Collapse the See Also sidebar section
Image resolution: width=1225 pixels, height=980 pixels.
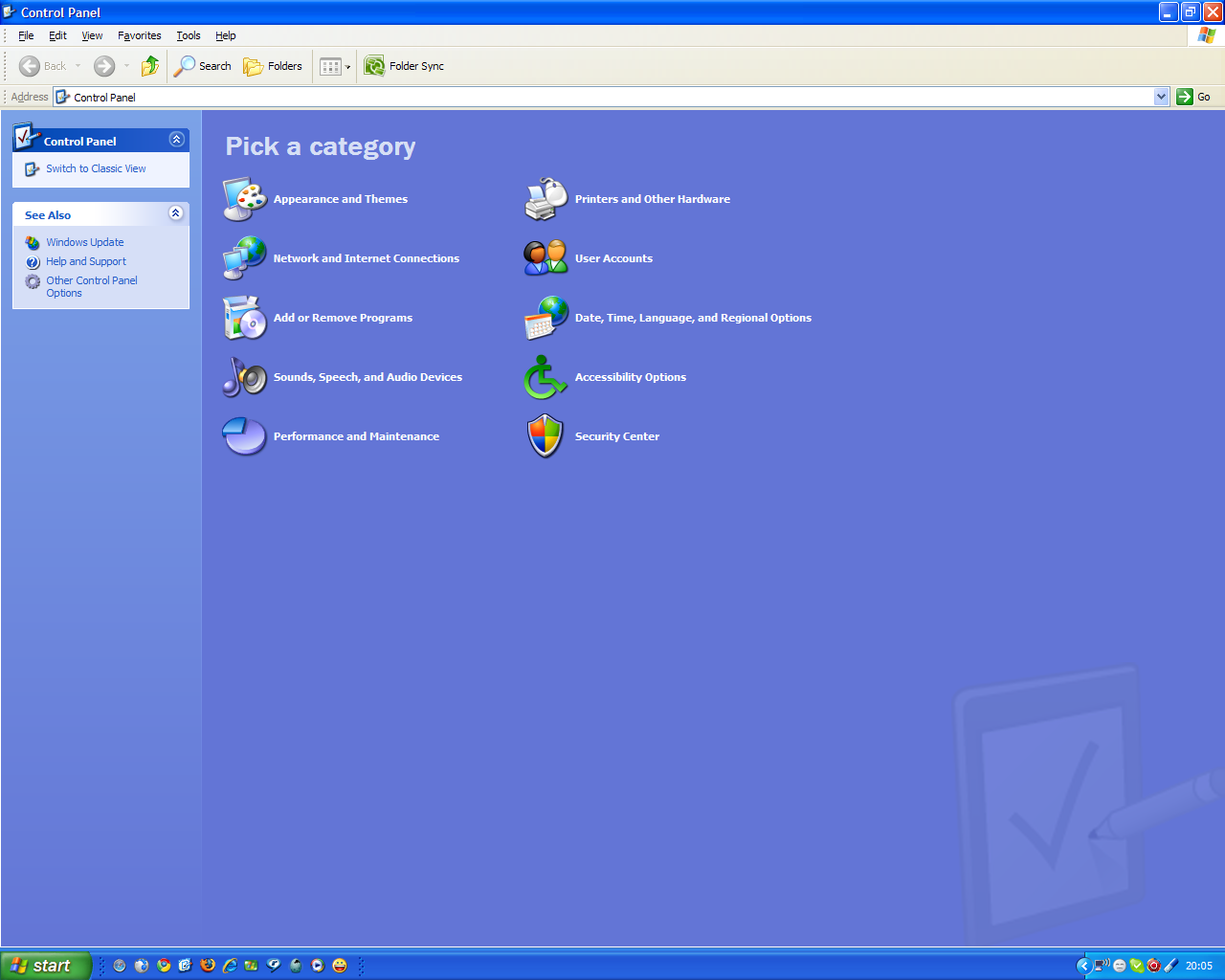point(176,213)
